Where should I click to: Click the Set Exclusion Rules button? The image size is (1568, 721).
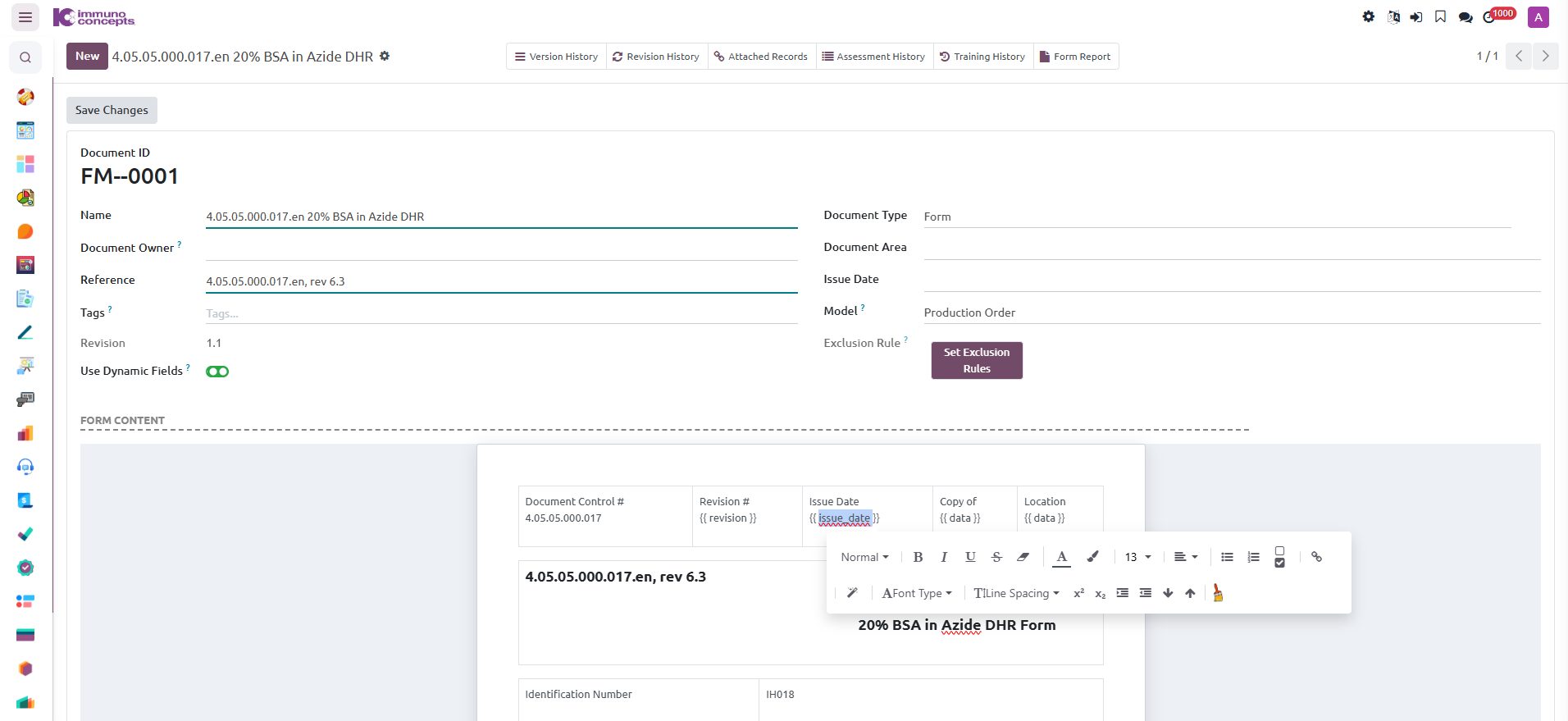977,360
